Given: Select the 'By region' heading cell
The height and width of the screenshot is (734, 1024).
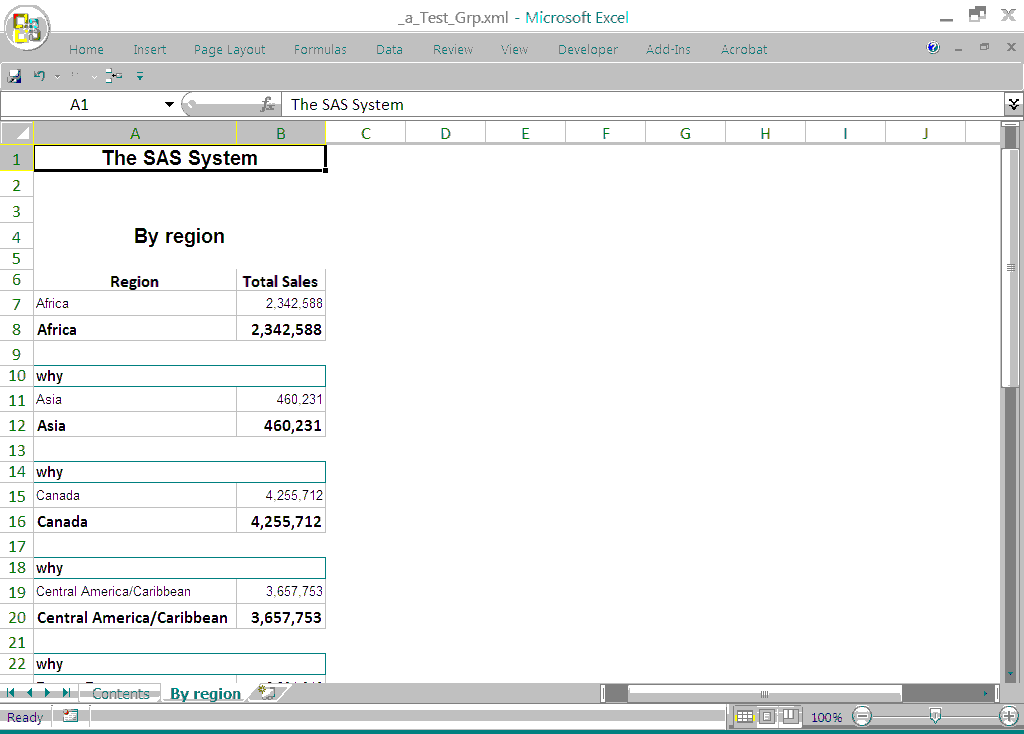Looking at the screenshot, I should 180,236.
